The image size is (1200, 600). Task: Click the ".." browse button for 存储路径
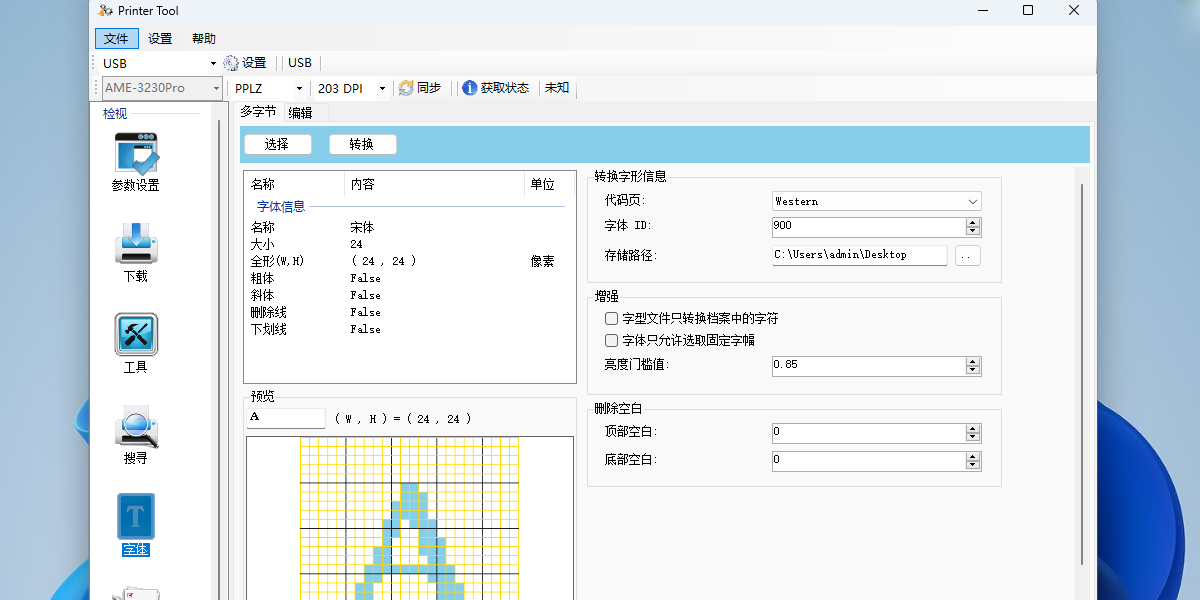click(967, 255)
